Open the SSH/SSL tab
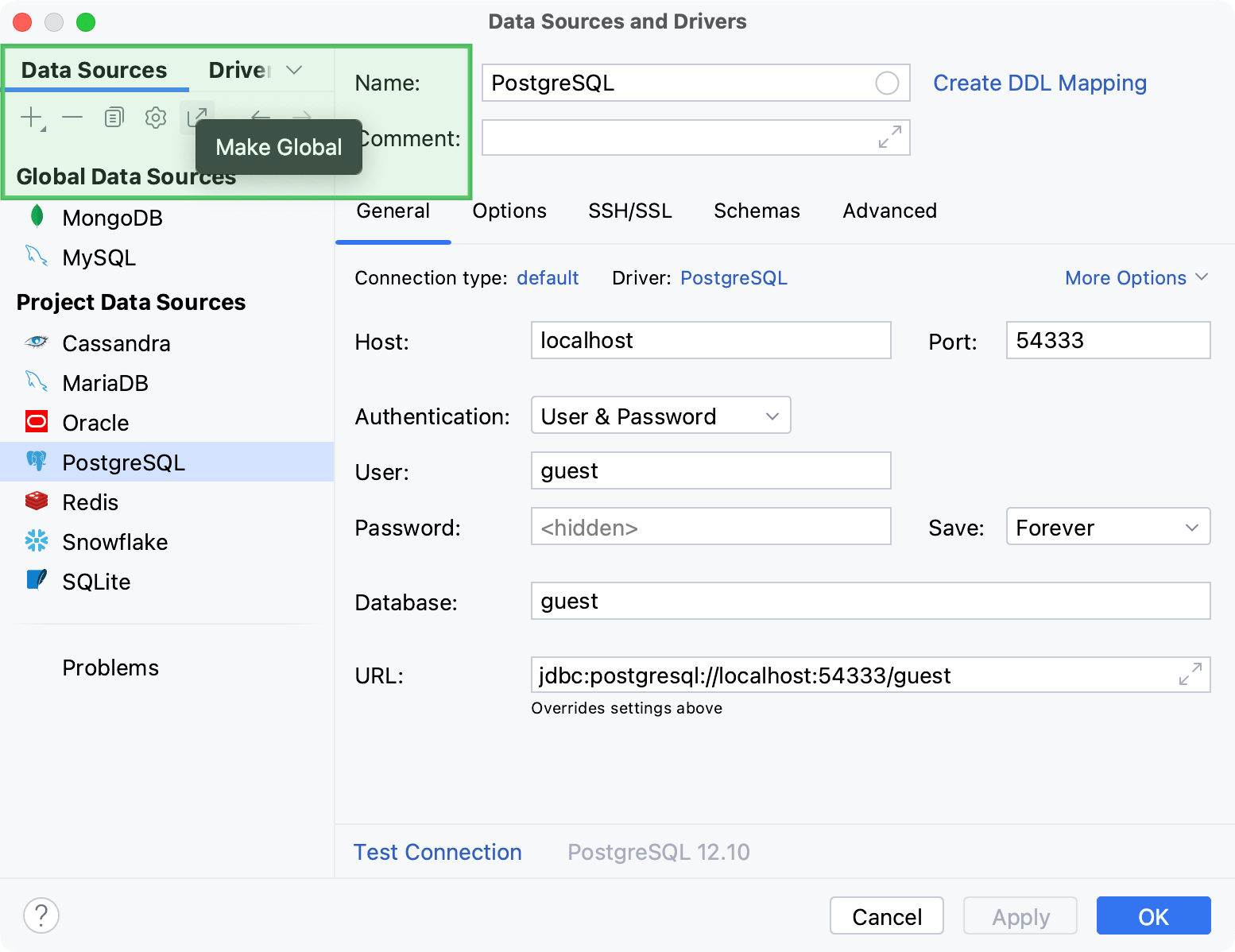Viewport: 1235px width, 952px height. [x=629, y=211]
